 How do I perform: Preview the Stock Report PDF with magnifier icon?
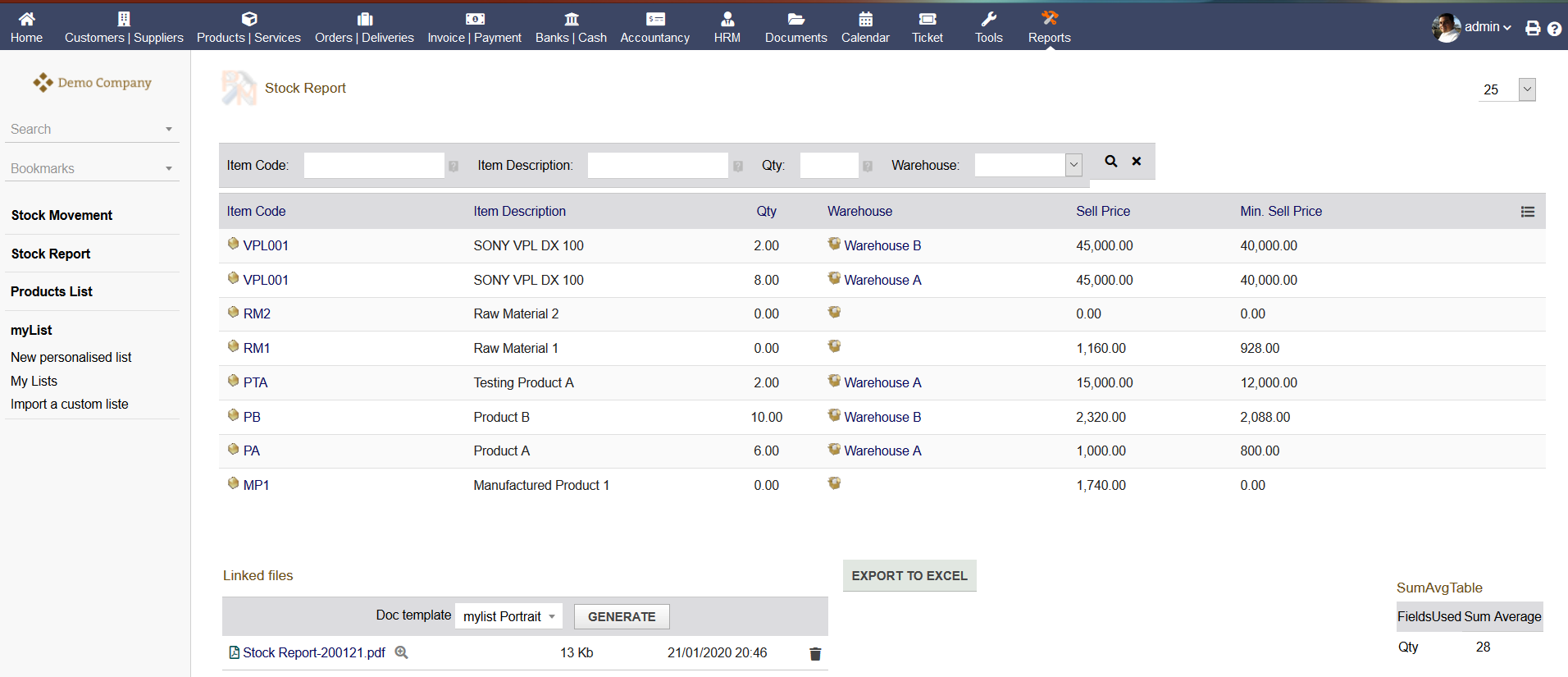[x=402, y=652]
